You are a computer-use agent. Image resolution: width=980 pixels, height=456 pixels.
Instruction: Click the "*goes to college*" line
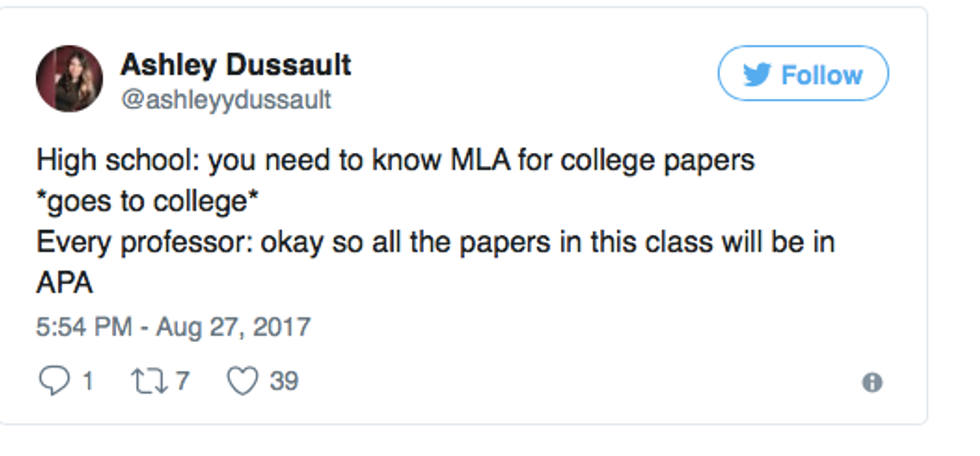pyautogui.click(x=148, y=201)
